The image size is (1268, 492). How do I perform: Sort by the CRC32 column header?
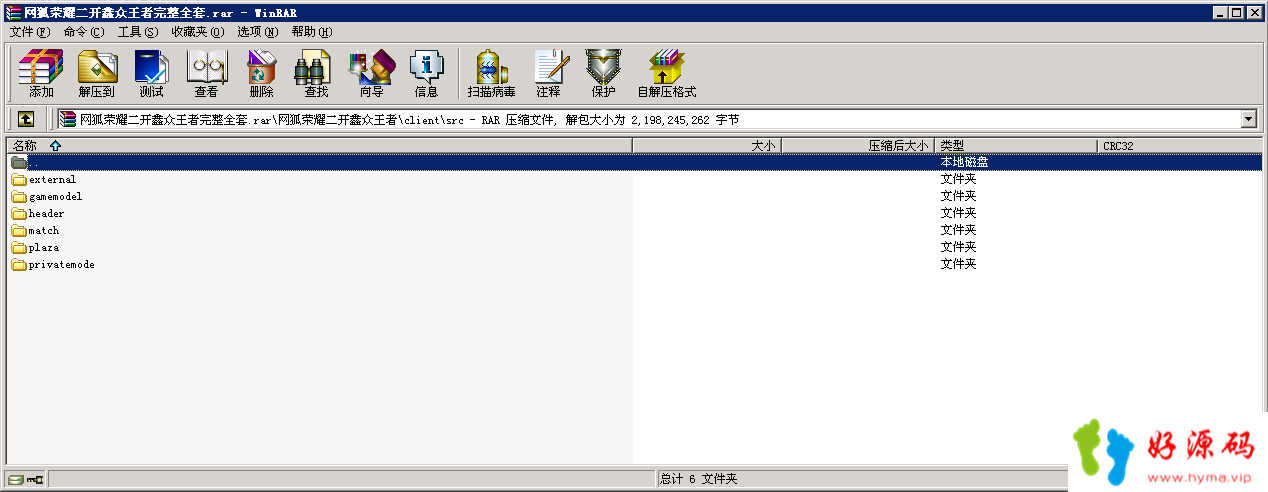pos(1180,146)
